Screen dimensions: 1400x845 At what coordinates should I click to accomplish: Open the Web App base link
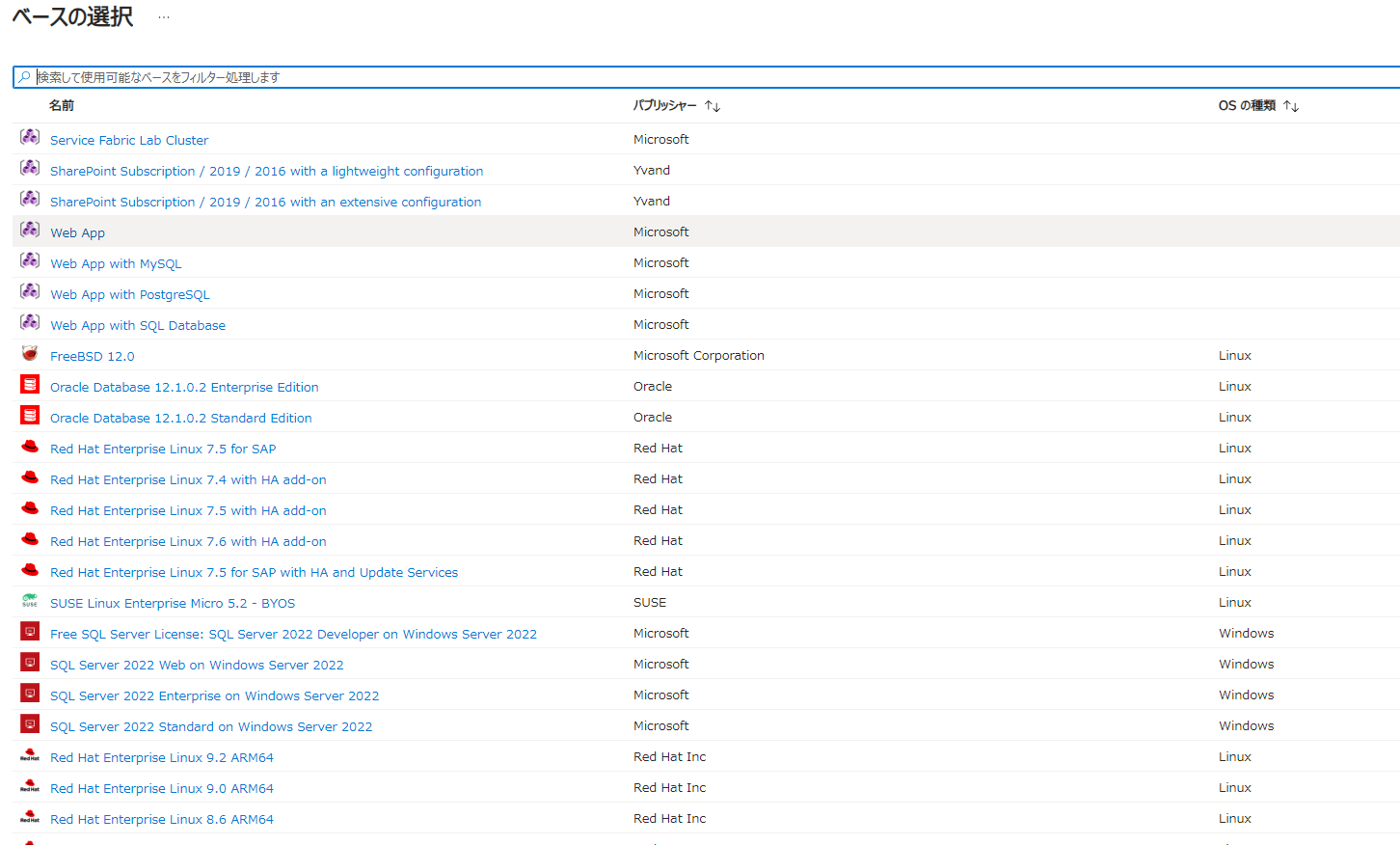click(77, 232)
